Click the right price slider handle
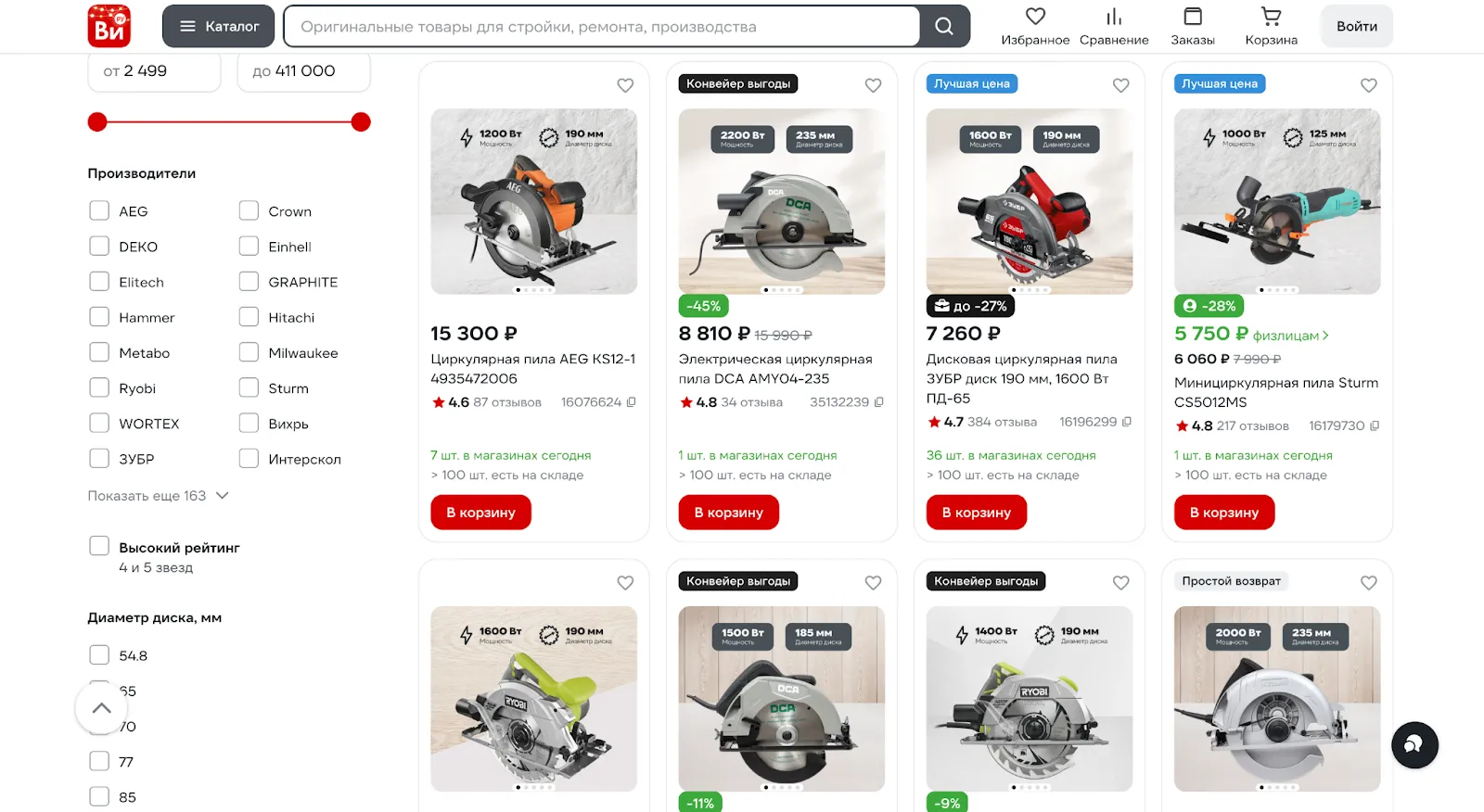Screen dimensions: 1484x812 (x=362, y=121)
